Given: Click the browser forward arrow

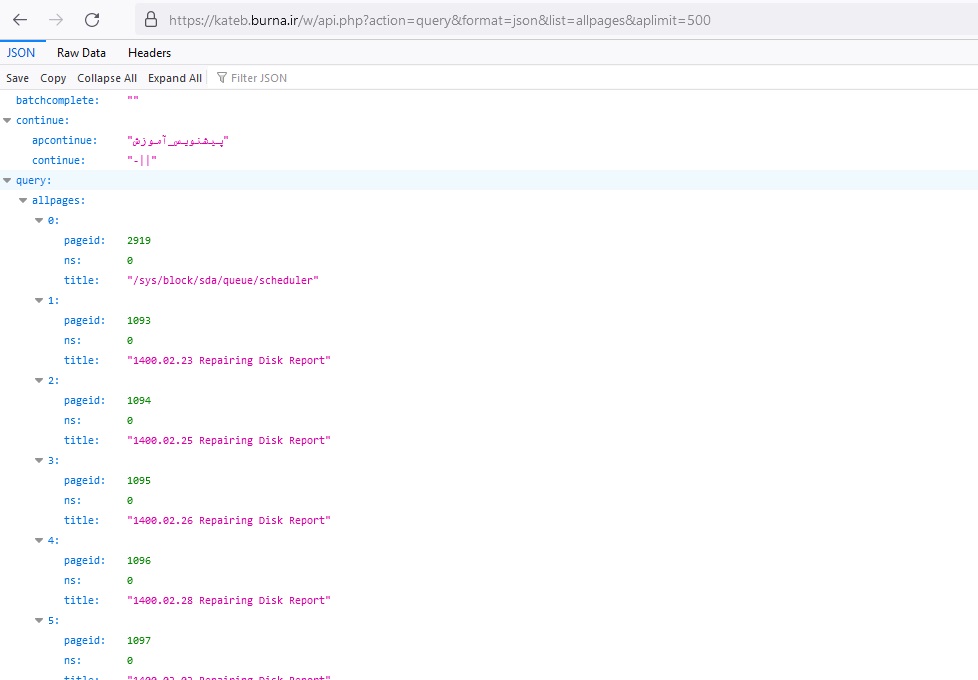Looking at the screenshot, I should (x=56, y=20).
